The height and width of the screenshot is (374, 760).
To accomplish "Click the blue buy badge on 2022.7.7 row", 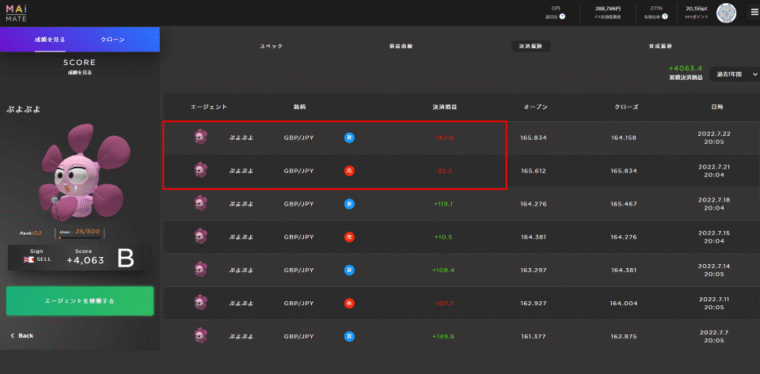I will [x=349, y=336].
